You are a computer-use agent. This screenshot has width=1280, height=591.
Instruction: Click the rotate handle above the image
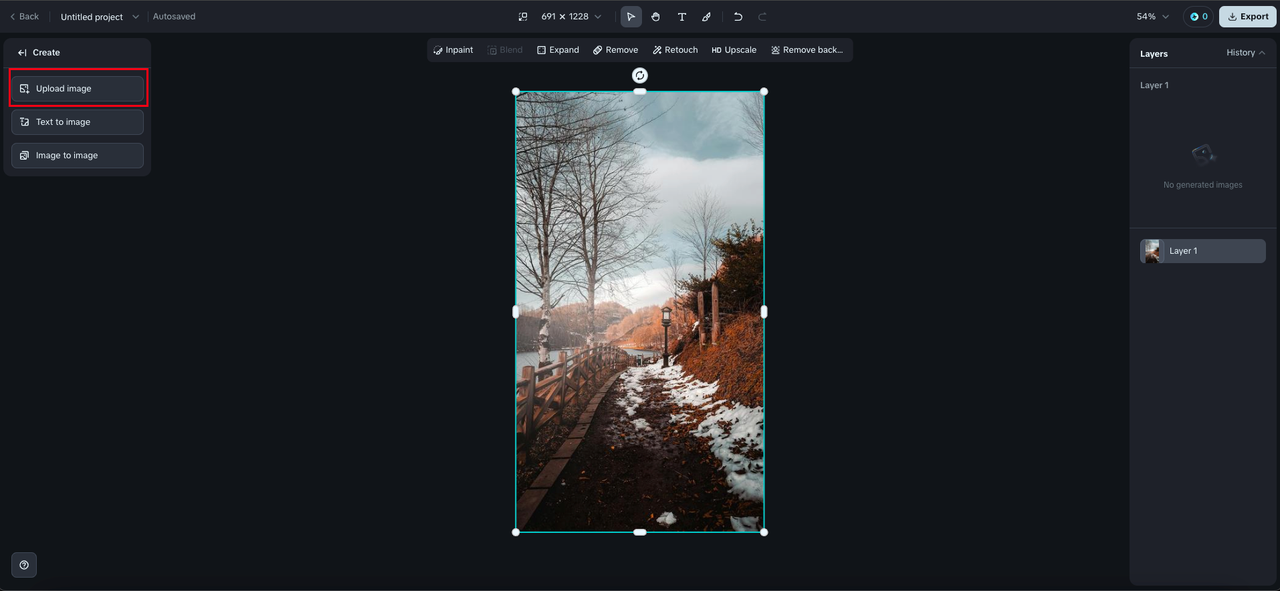(x=640, y=75)
